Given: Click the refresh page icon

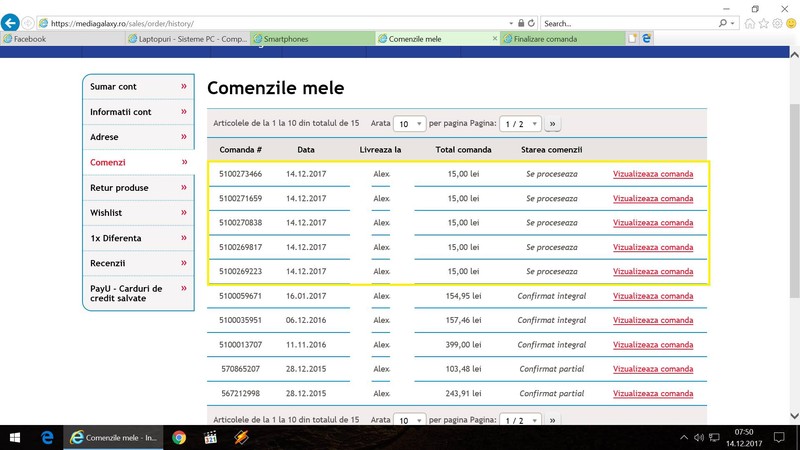Looking at the screenshot, I should (x=531, y=23).
